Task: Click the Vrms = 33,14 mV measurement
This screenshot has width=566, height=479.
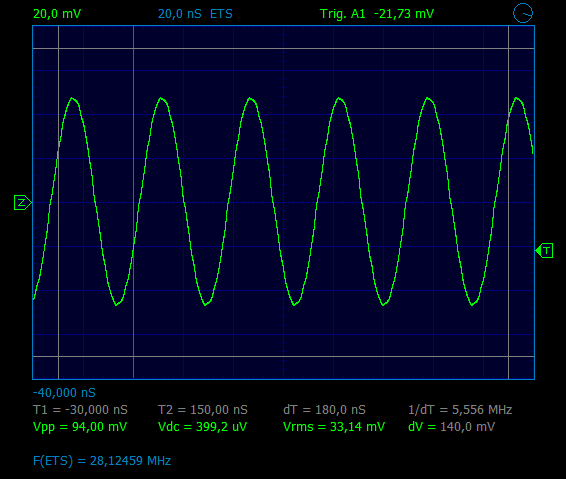Action: tap(334, 427)
